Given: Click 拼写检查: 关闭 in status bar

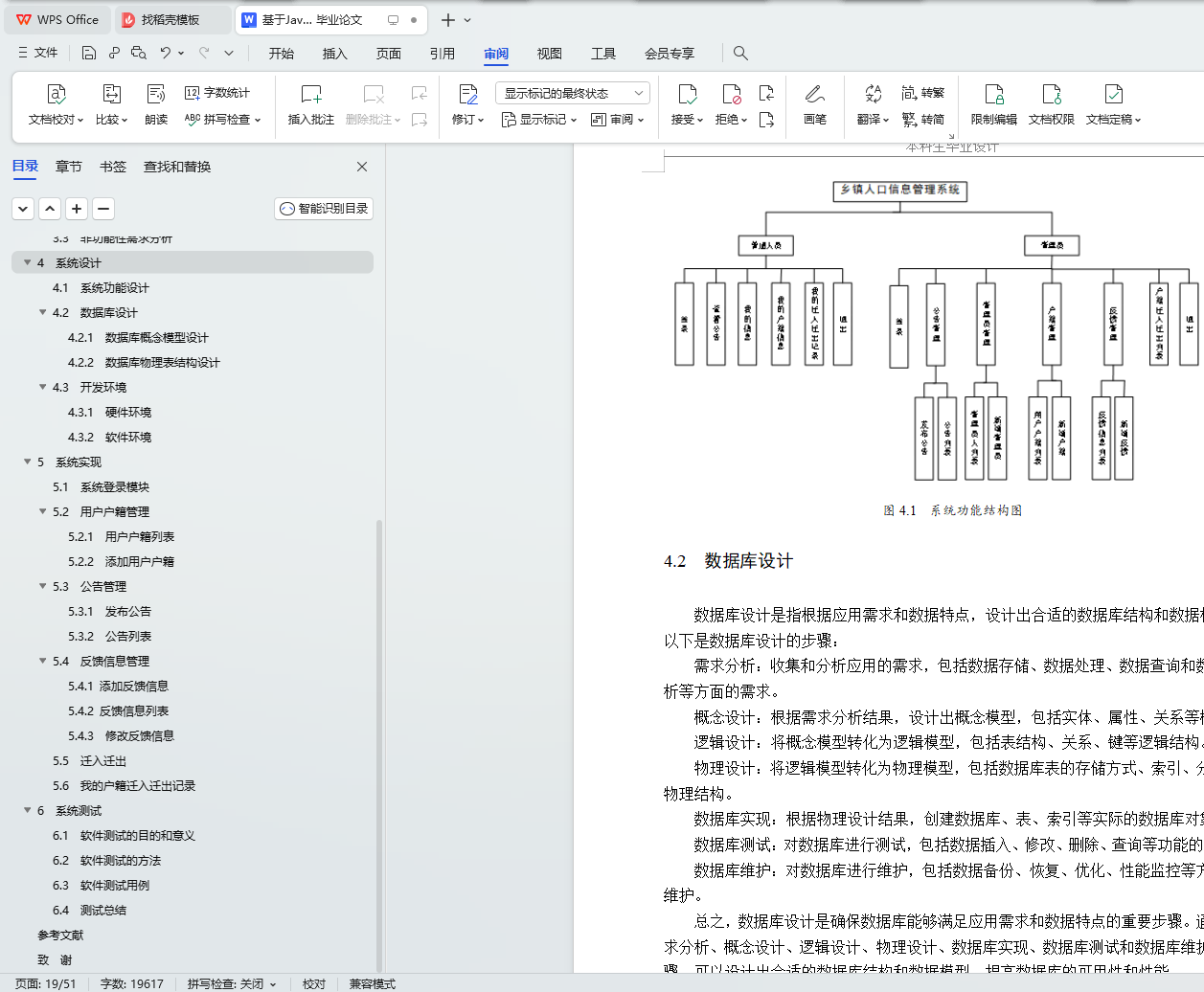Looking at the screenshot, I should click(x=232, y=983).
